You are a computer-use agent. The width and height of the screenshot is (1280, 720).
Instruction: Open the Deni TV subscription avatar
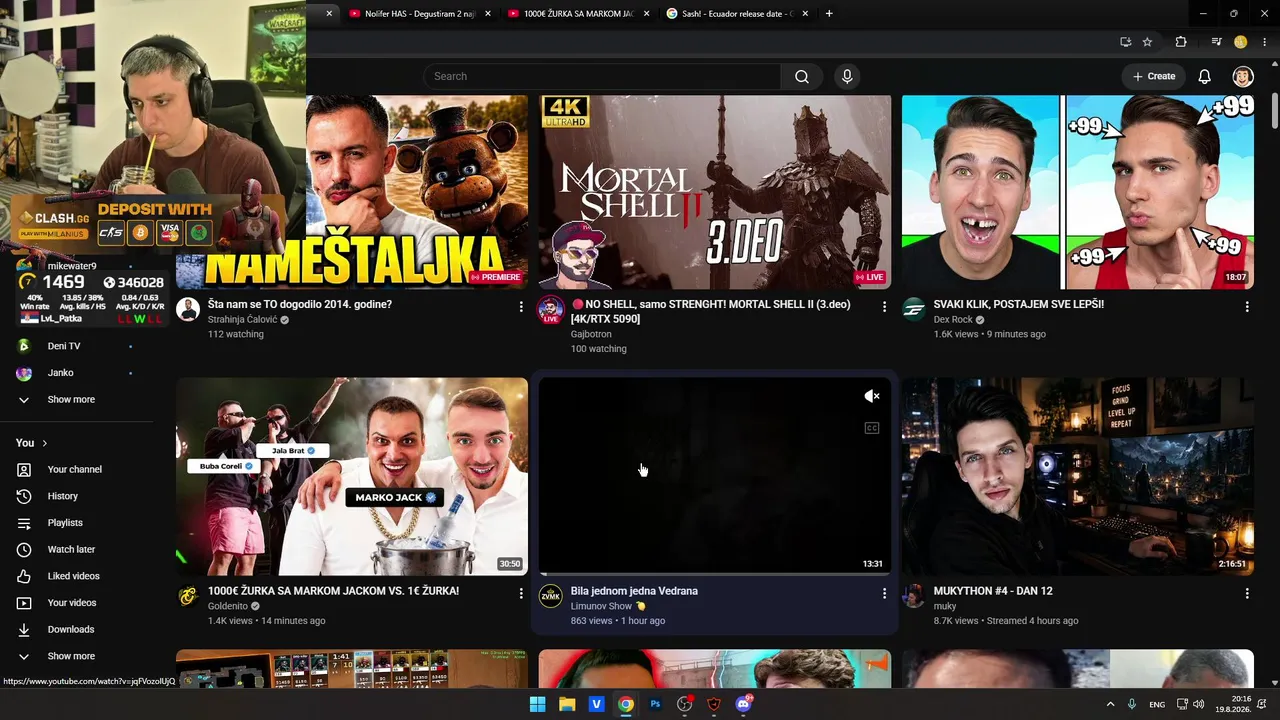click(24, 346)
